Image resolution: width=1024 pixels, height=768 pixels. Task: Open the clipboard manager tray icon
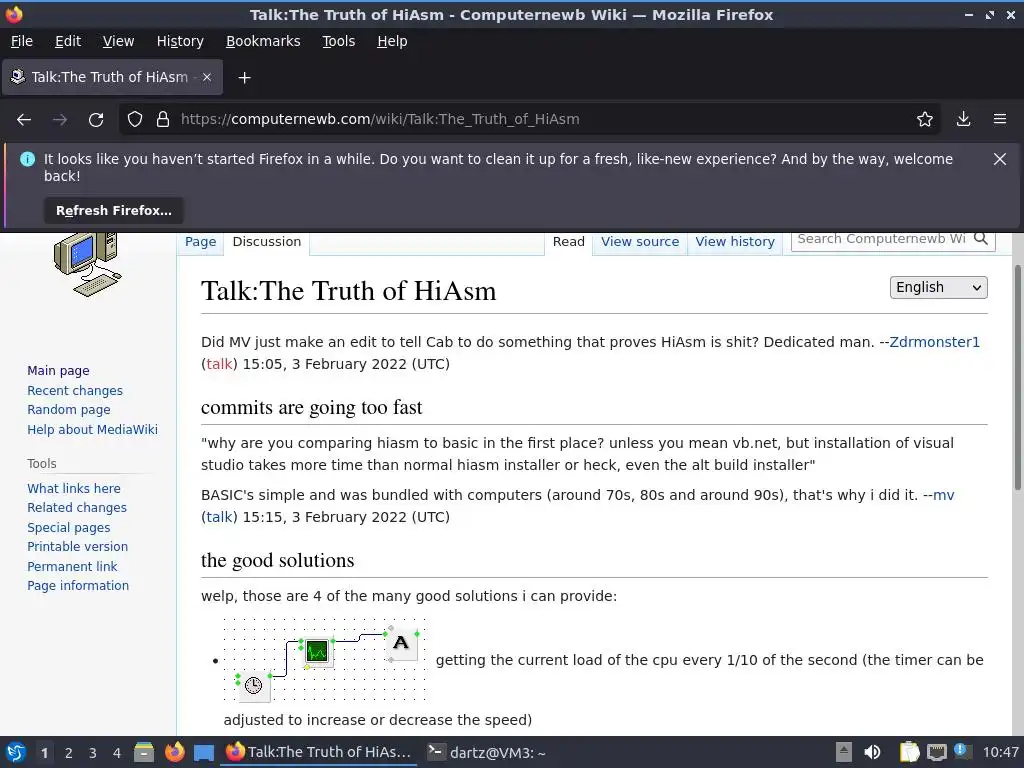click(x=909, y=752)
